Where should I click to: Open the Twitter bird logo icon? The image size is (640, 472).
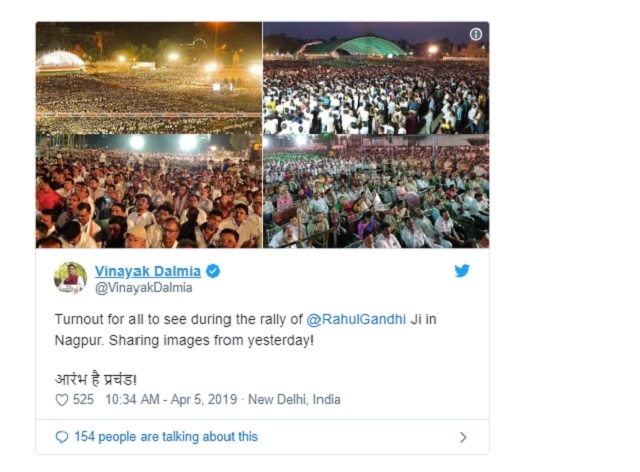point(462,270)
